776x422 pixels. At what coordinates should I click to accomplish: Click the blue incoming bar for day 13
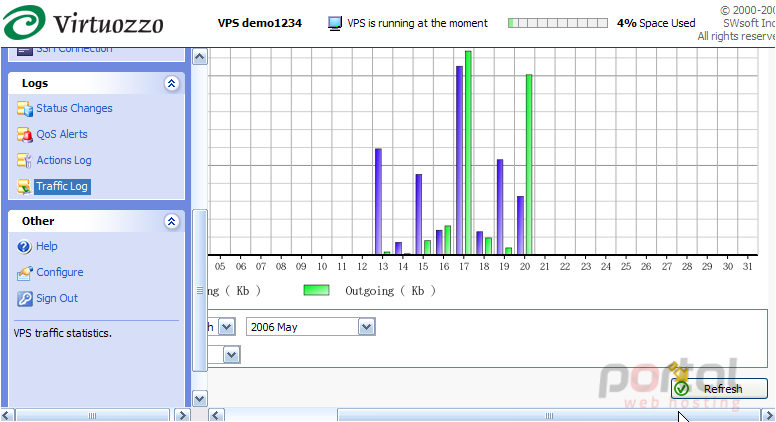[x=378, y=201]
